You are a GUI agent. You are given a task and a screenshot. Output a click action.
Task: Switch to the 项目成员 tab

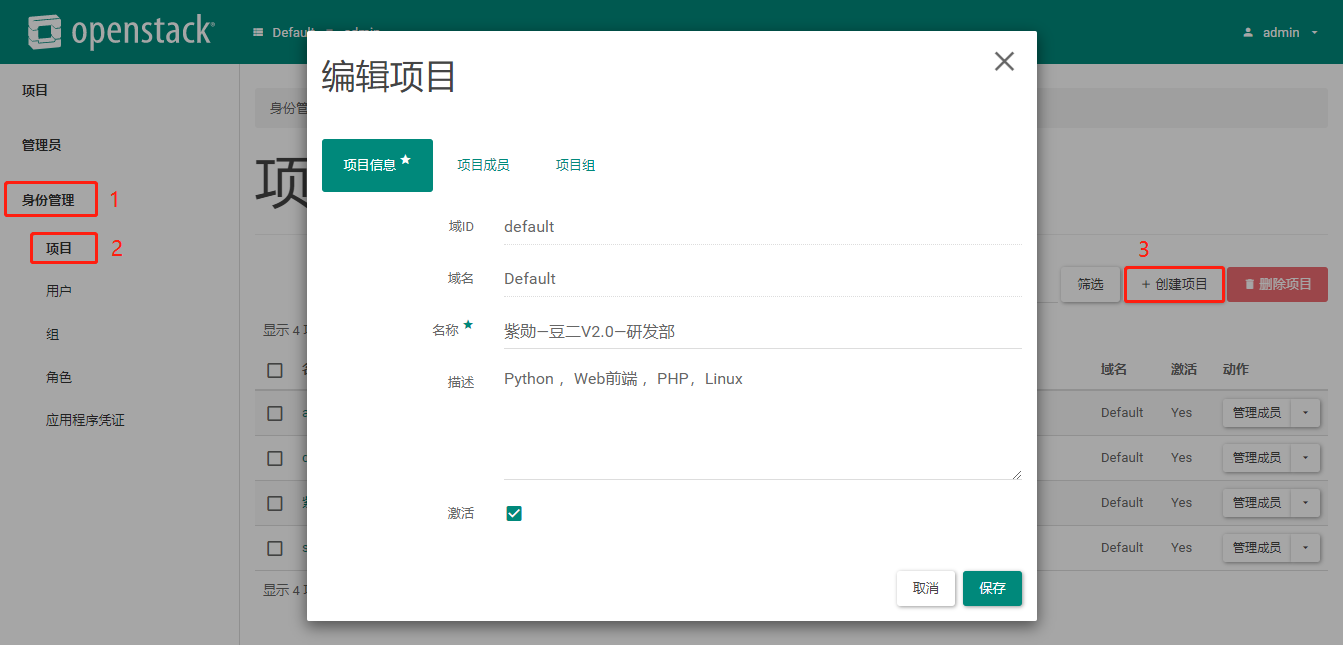483,165
